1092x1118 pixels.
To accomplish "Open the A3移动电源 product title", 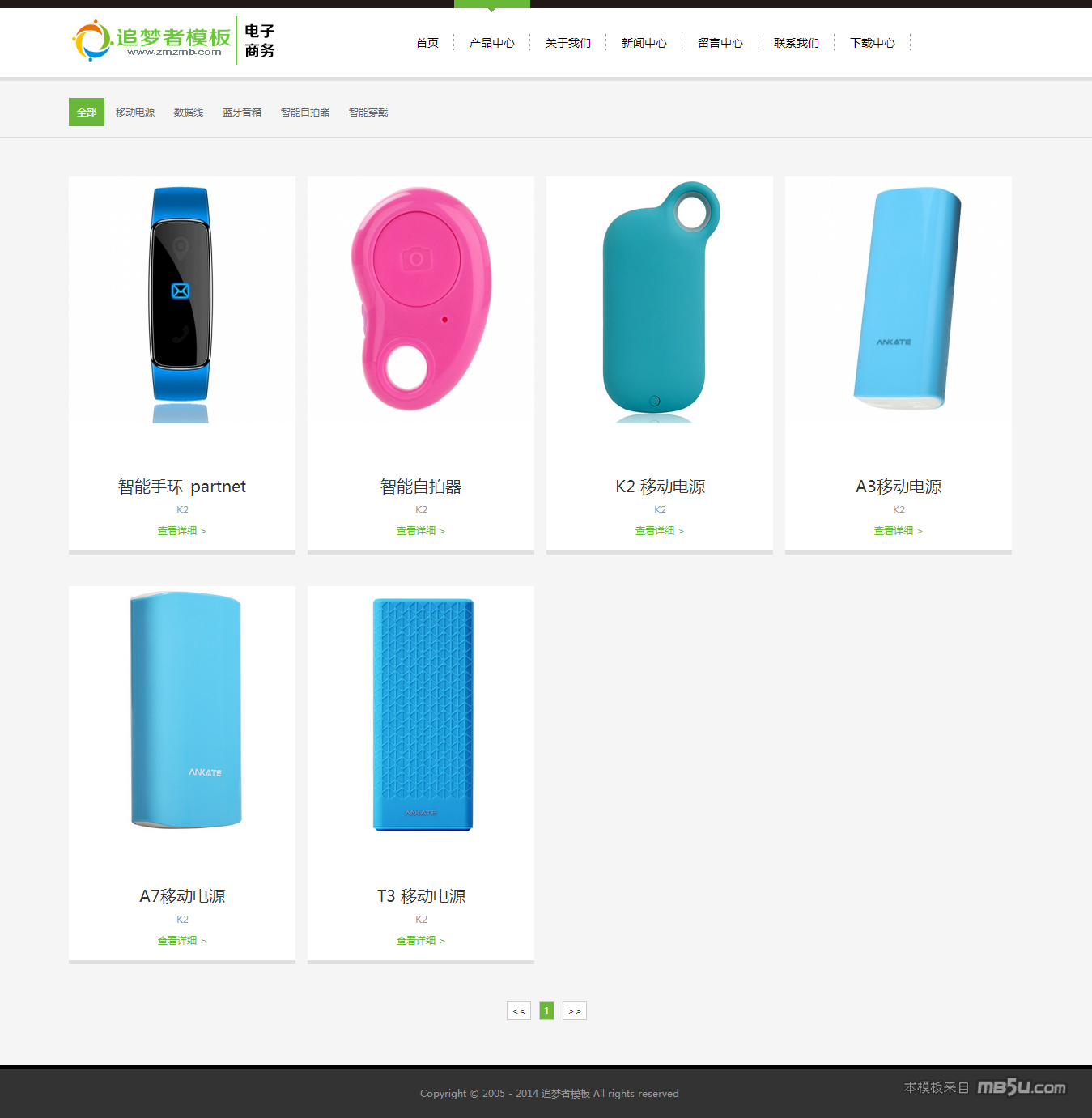I will coord(899,487).
